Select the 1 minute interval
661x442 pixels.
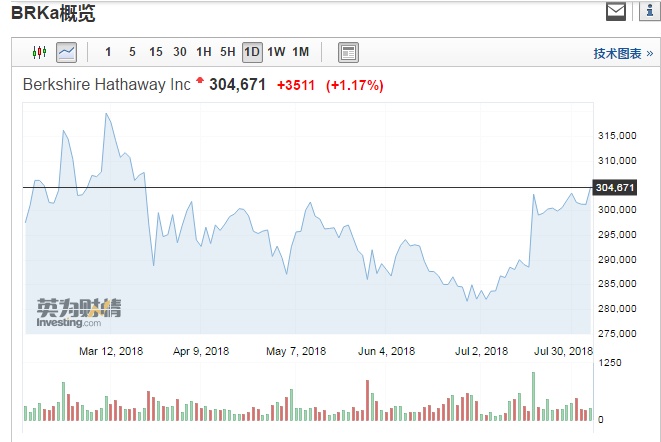108,52
